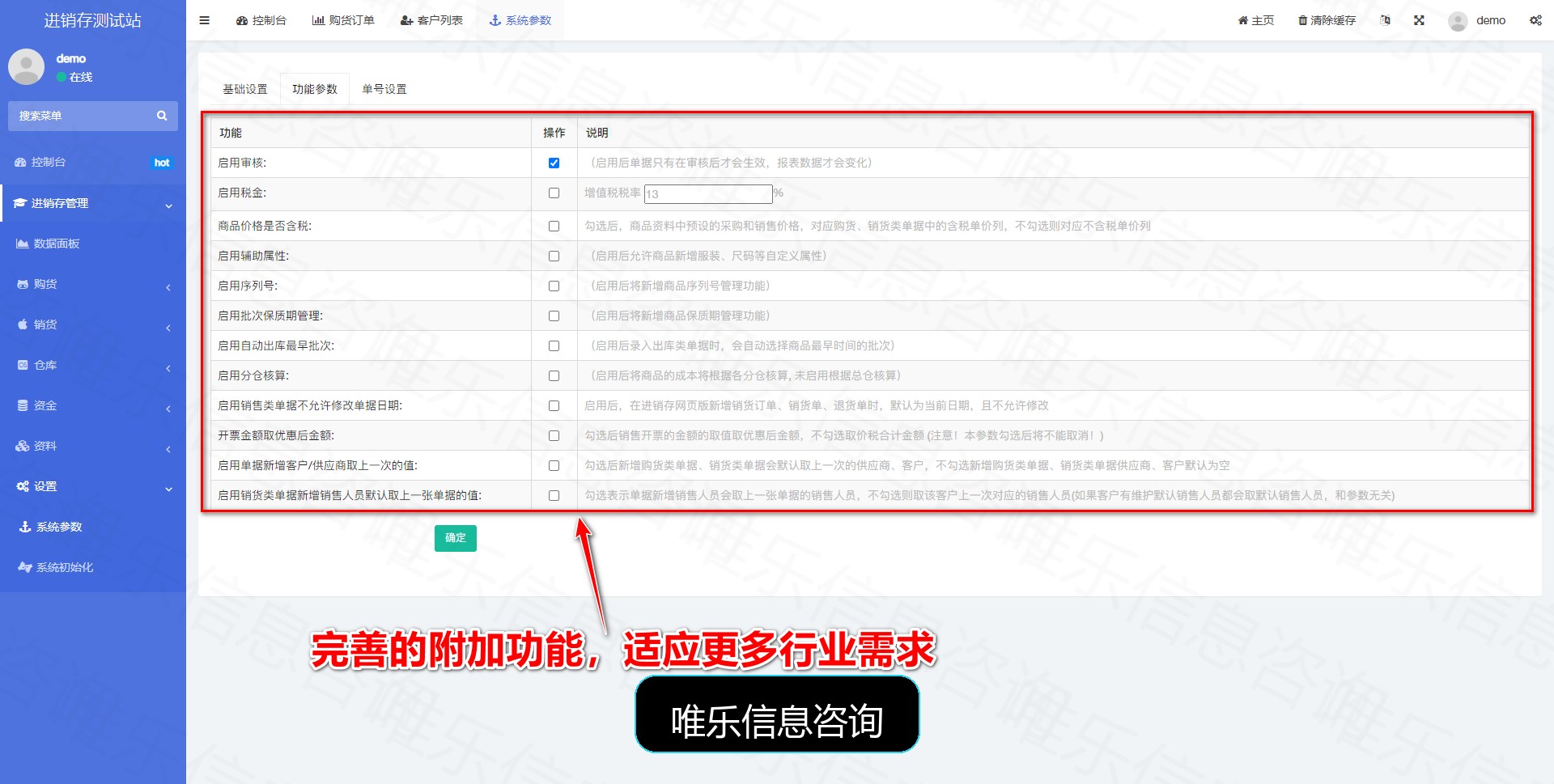Click the 搜索菜单 search box
This screenshot has width=1554, height=784.
pos(93,116)
